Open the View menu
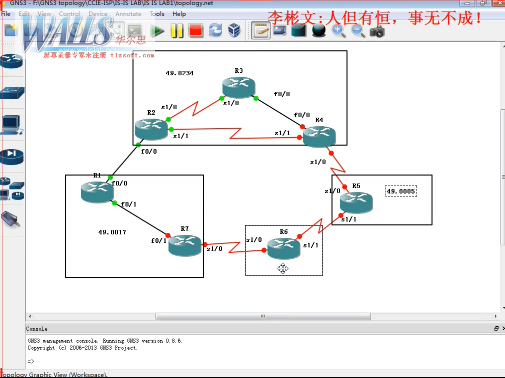The width and height of the screenshot is (505, 378). pyautogui.click(x=44, y=14)
